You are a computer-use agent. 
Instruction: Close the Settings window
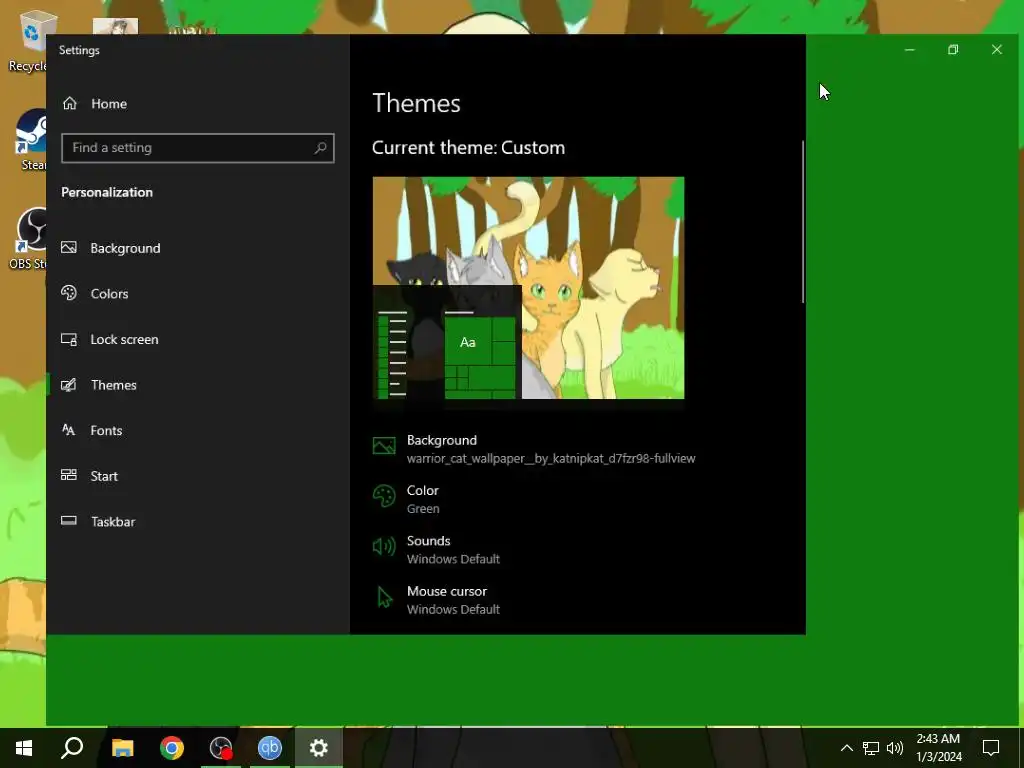(997, 50)
